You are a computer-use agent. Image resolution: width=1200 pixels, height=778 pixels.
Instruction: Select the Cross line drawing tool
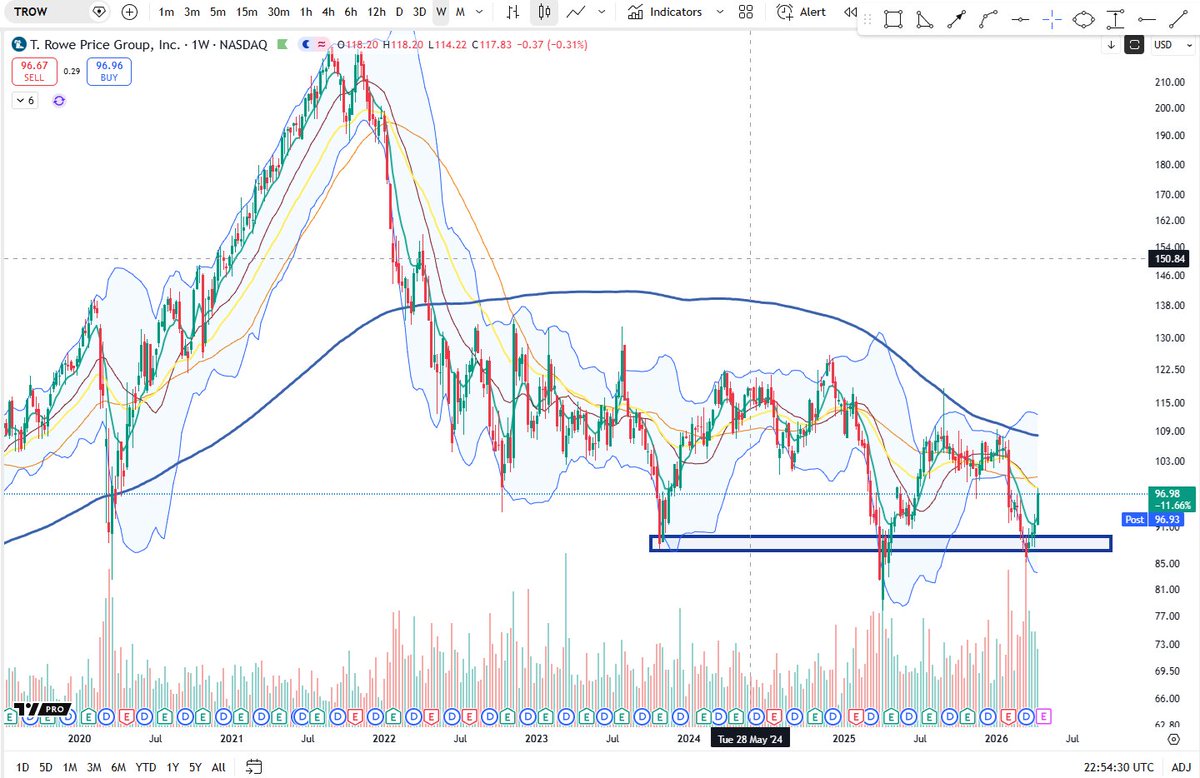click(1051, 20)
